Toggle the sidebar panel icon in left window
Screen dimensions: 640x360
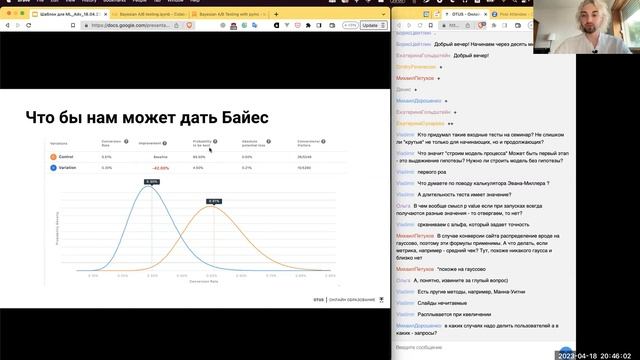(x=319, y=25)
